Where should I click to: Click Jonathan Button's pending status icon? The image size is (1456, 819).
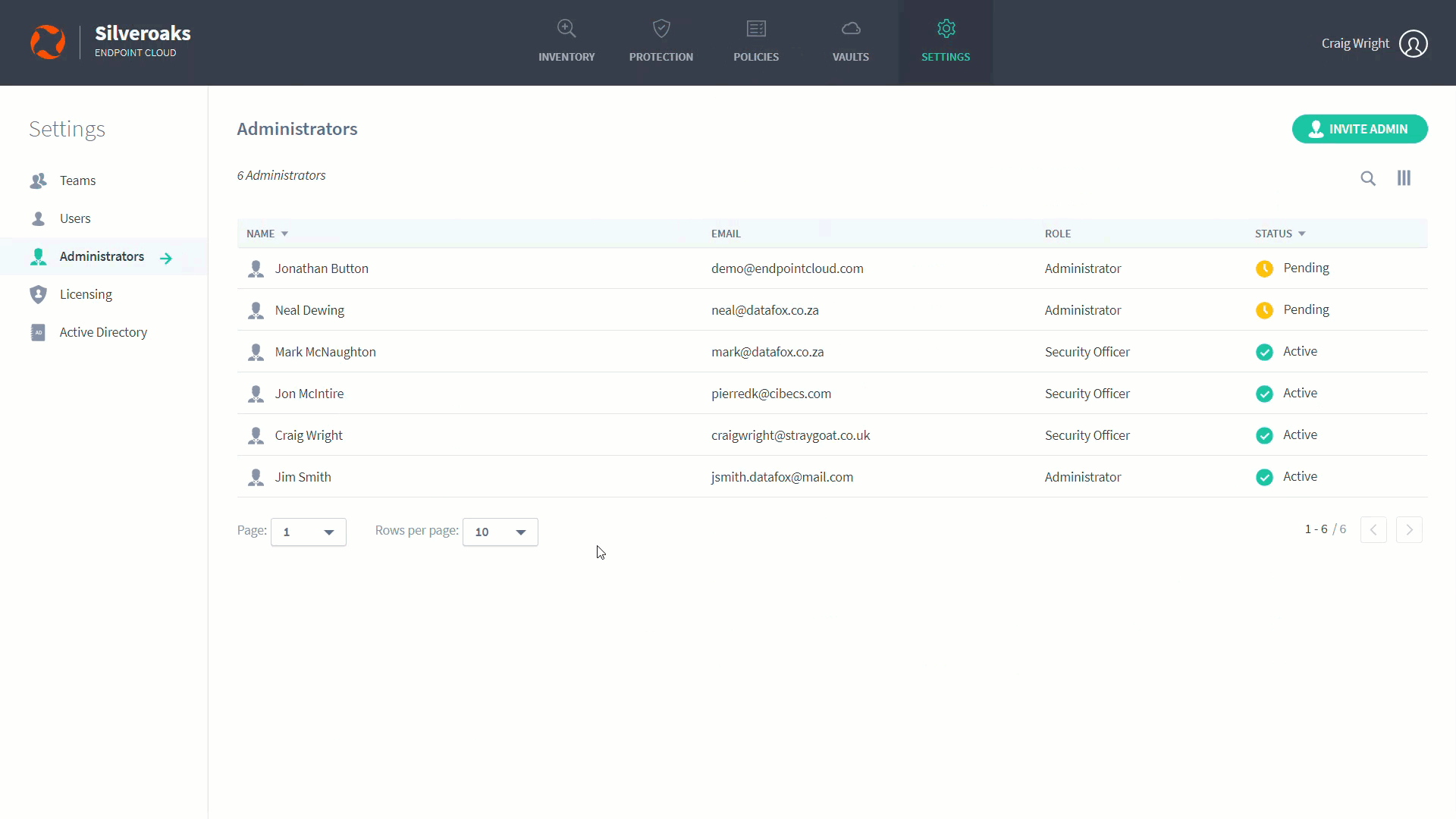1264,268
